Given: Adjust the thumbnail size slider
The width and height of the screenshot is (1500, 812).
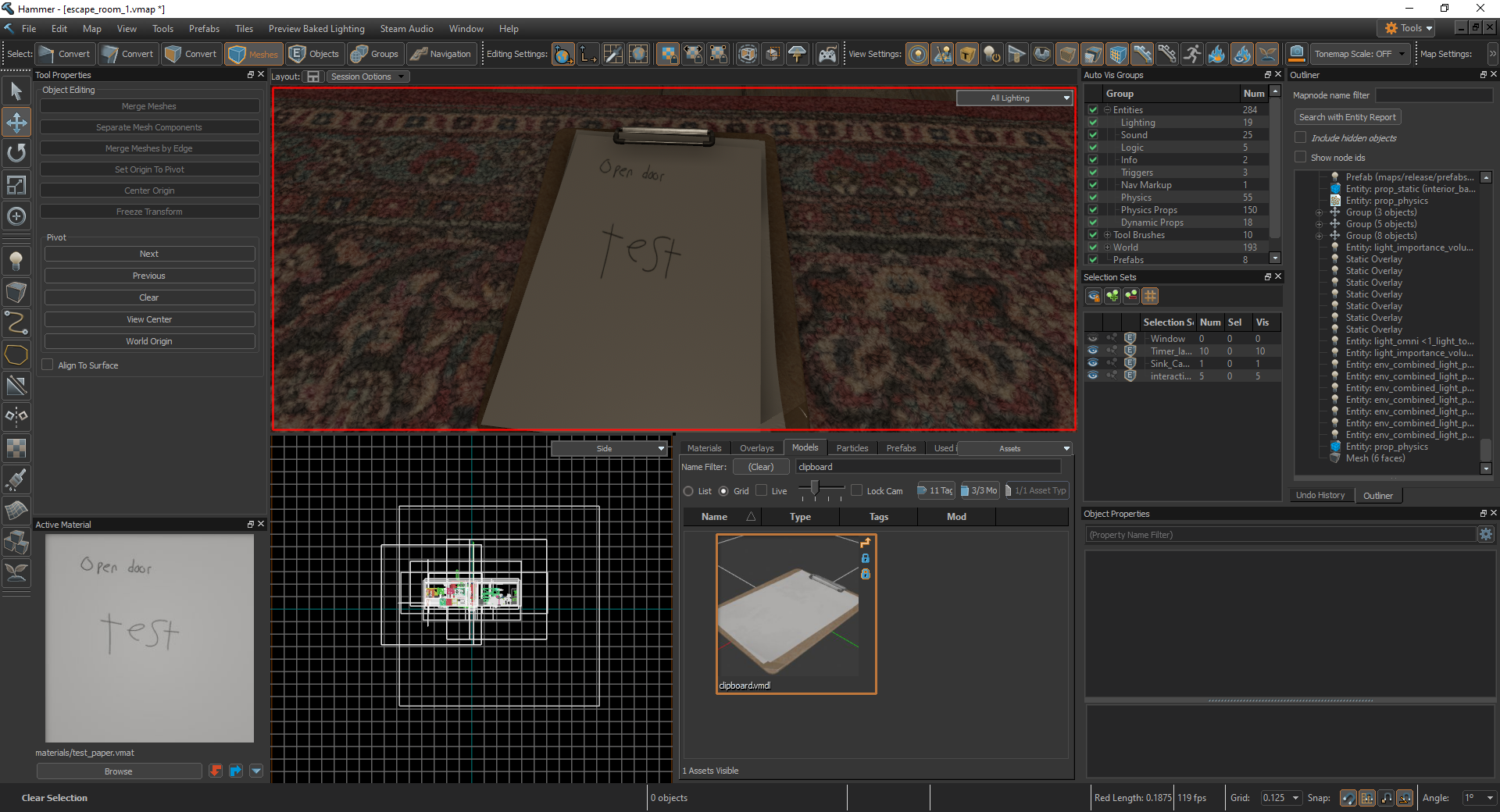Looking at the screenshot, I should click(x=815, y=490).
